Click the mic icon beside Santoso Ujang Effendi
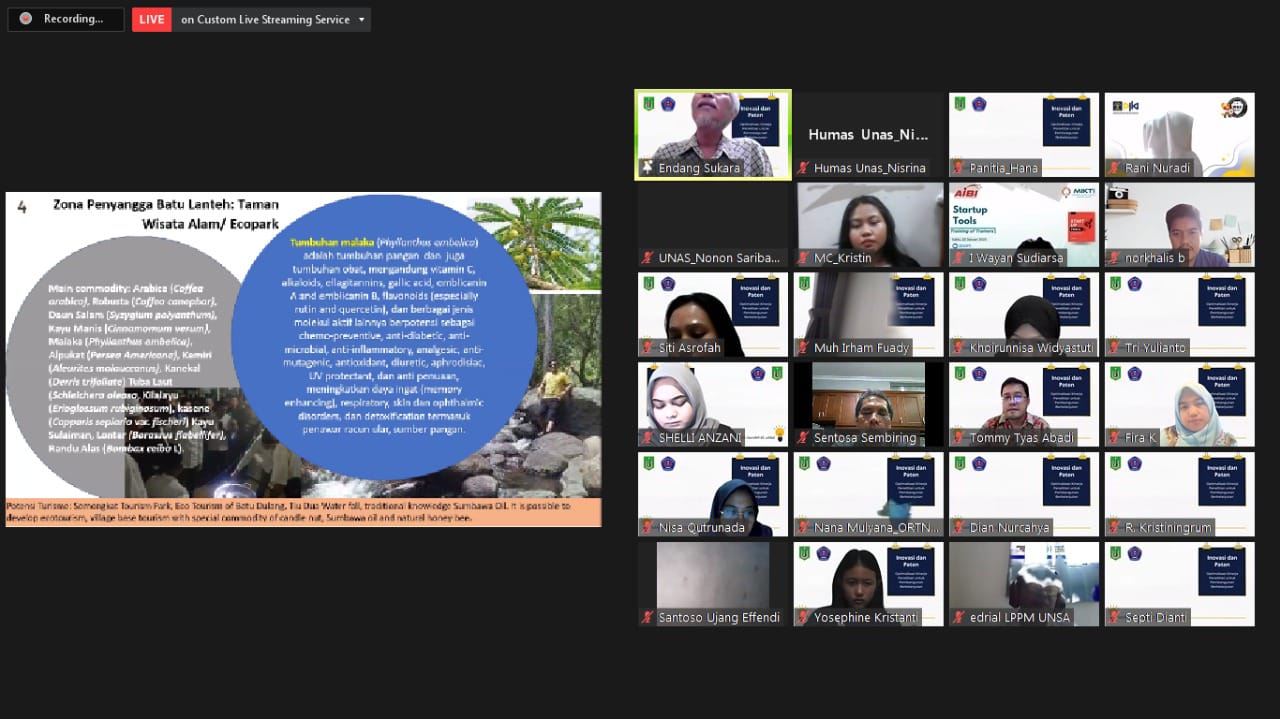Viewport: 1280px width, 719px height. click(x=647, y=616)
